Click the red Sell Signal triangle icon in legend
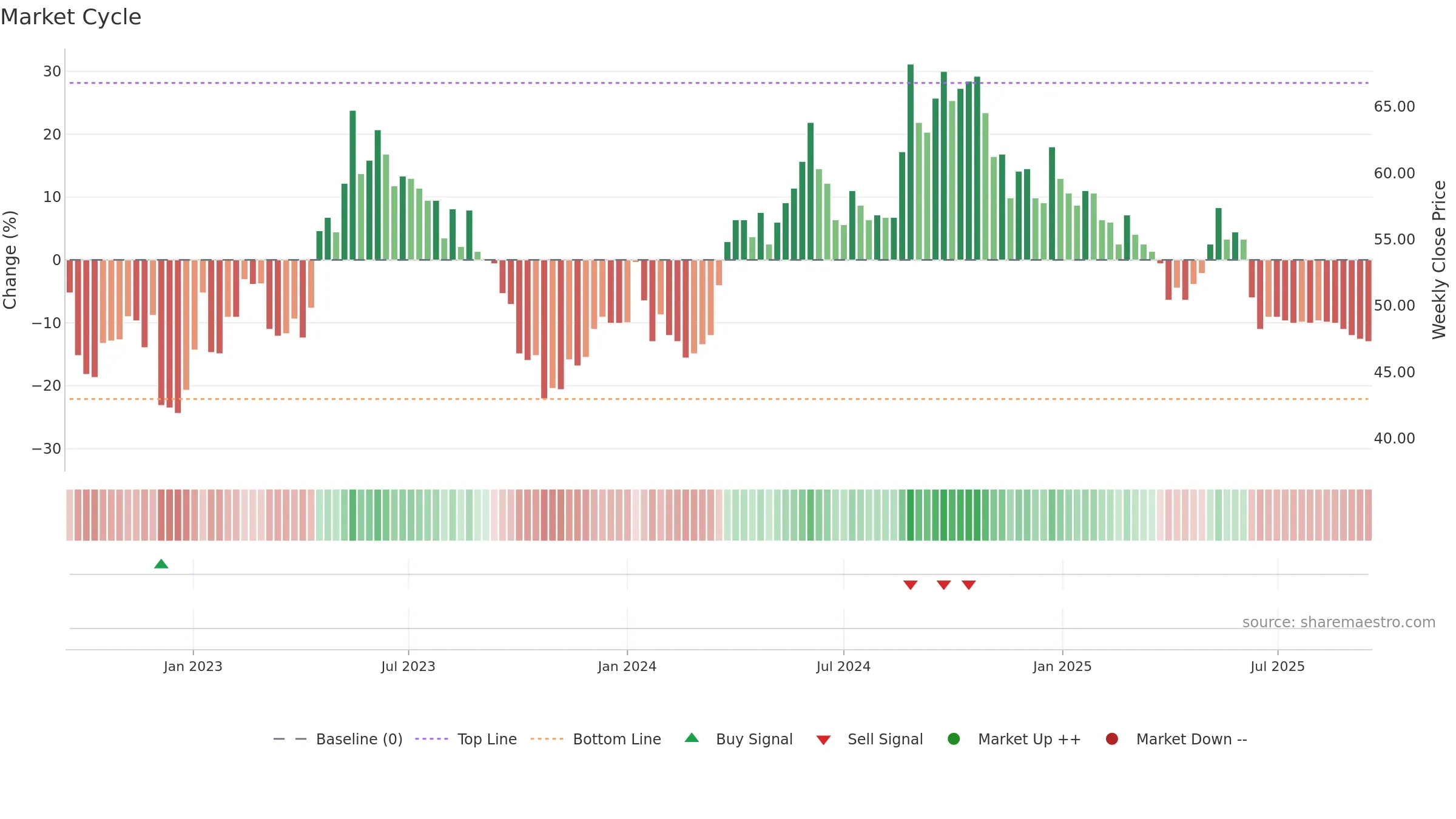1456x819 pixels. [823, 740]
